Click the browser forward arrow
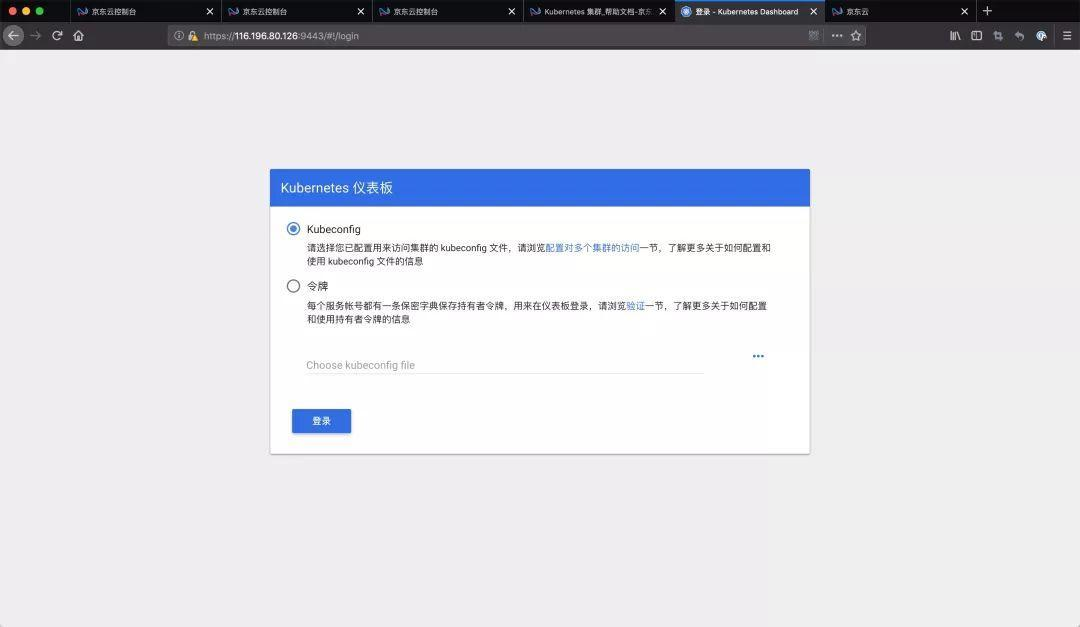 pyautogui.click(x=36, y=36)
